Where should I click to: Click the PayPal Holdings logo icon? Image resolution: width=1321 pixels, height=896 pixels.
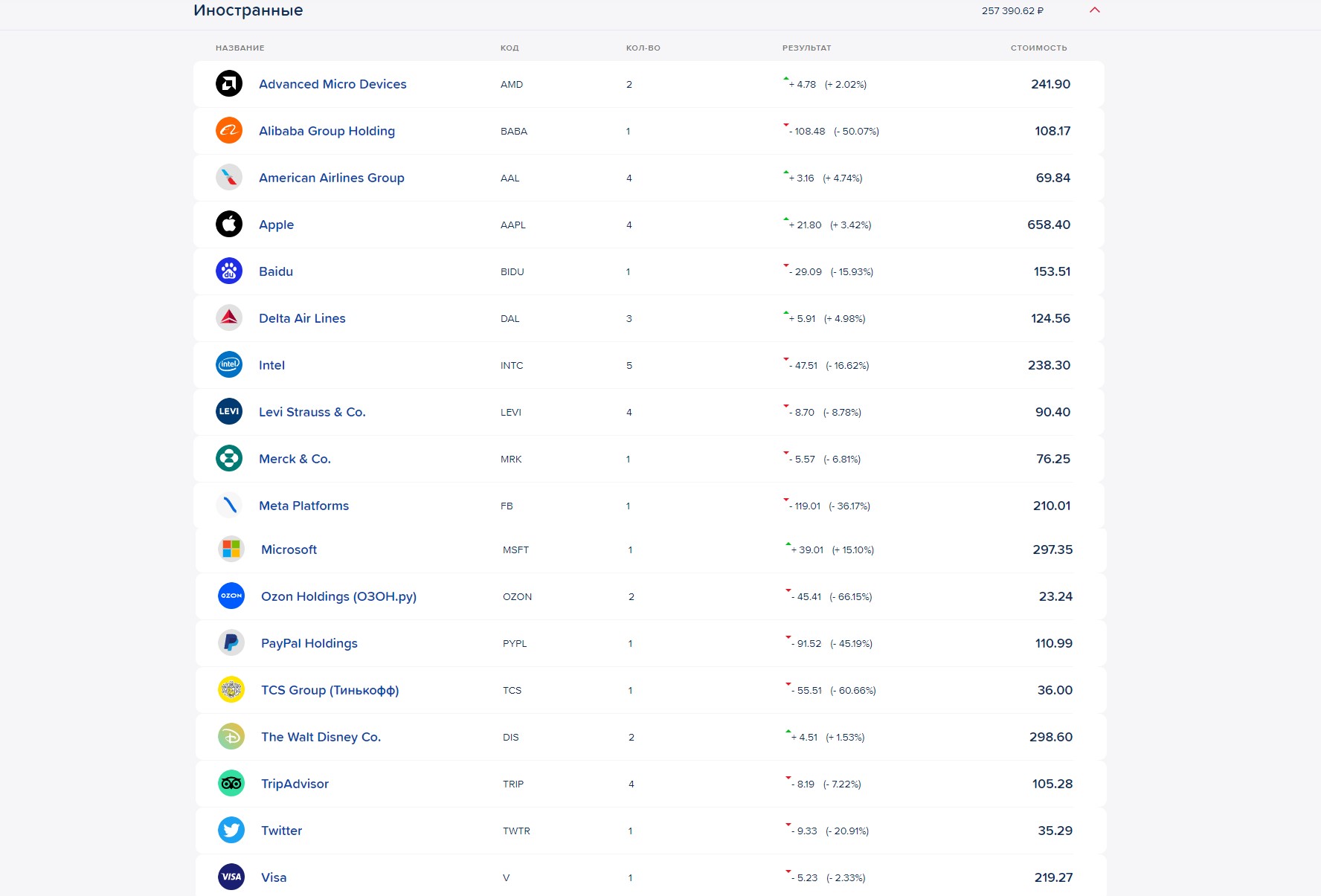tap(231, 642)
